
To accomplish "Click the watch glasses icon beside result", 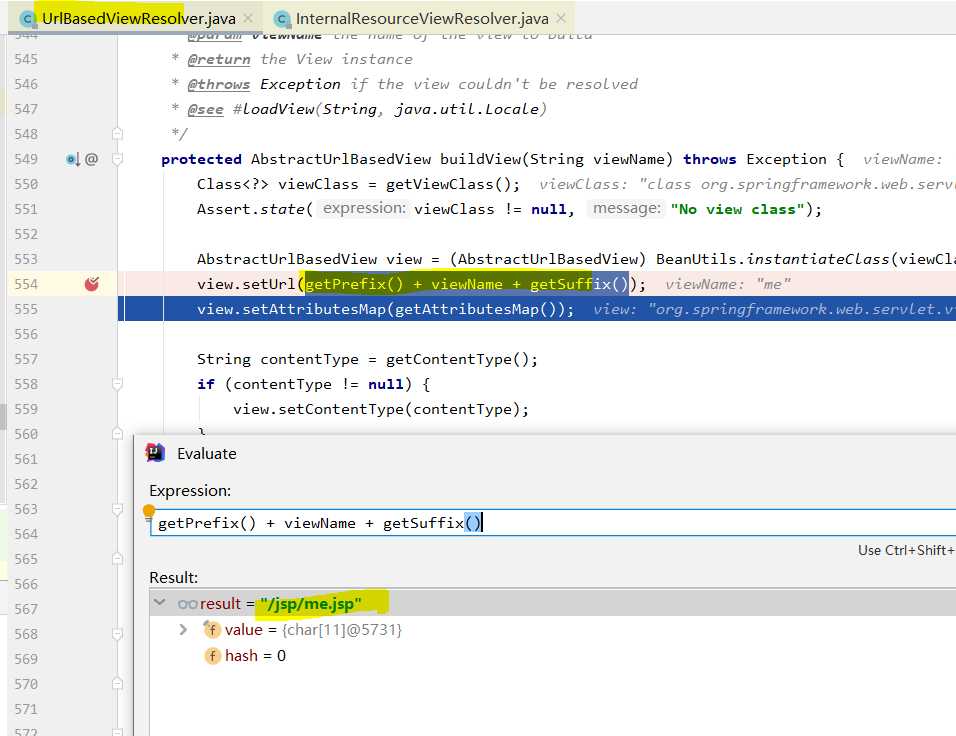I will point(187,604).
